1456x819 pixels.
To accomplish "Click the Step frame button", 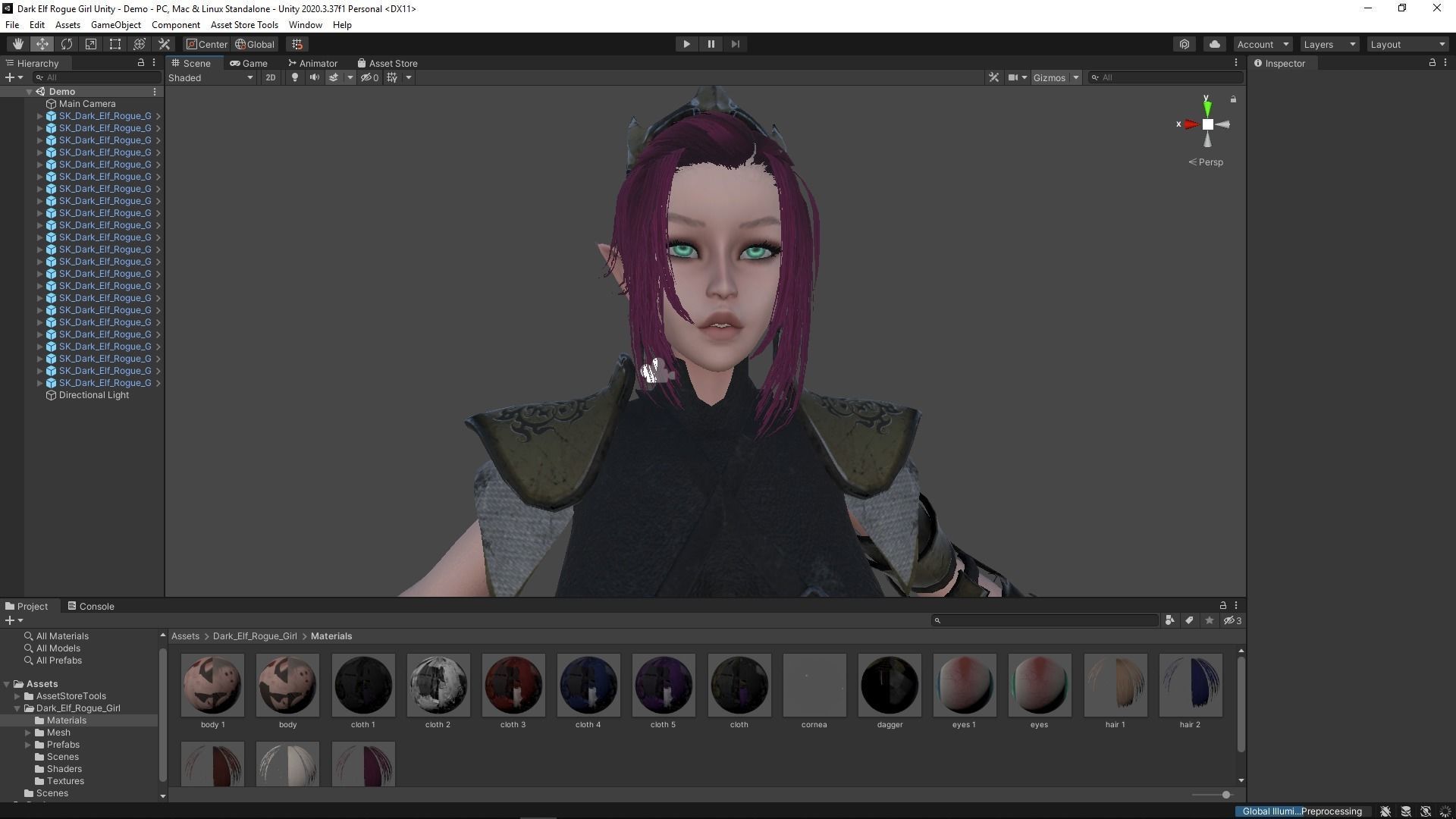I will pyautogui.click(x=735, y=44).
